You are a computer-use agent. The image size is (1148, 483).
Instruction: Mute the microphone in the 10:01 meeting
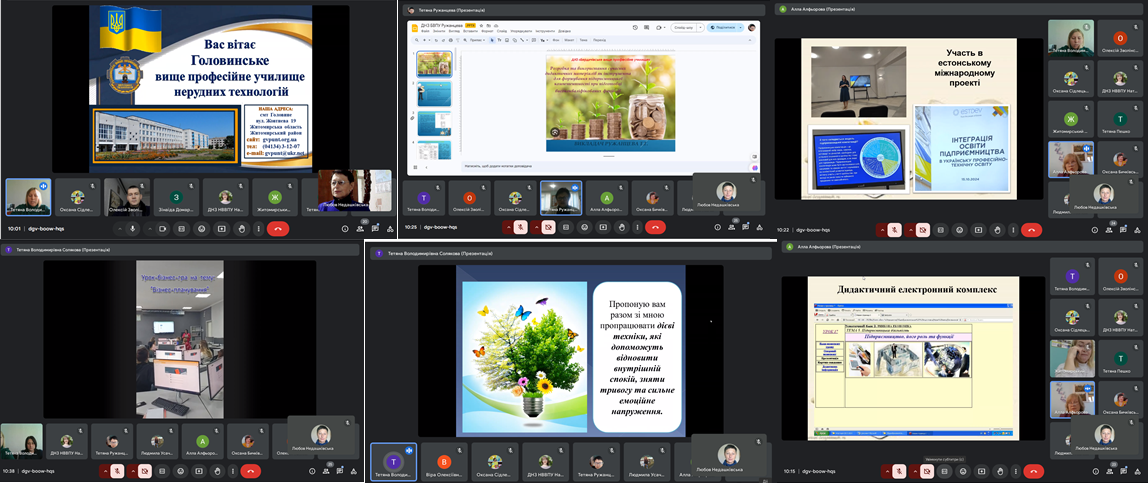point(132,228)
